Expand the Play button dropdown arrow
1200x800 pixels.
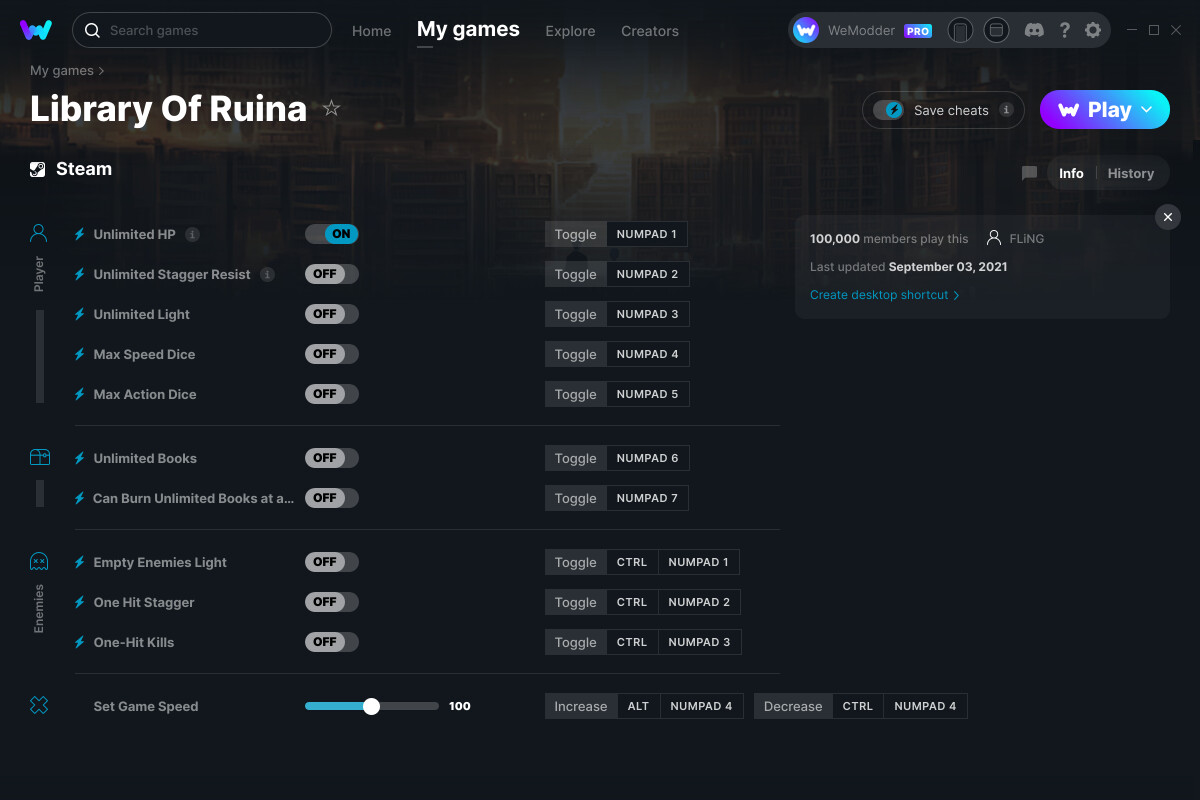click(1147, 110)
